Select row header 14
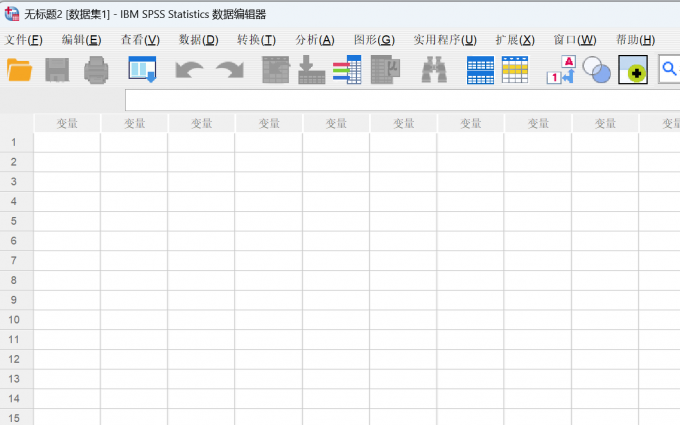The image size is (680, 425). [16, 399]
